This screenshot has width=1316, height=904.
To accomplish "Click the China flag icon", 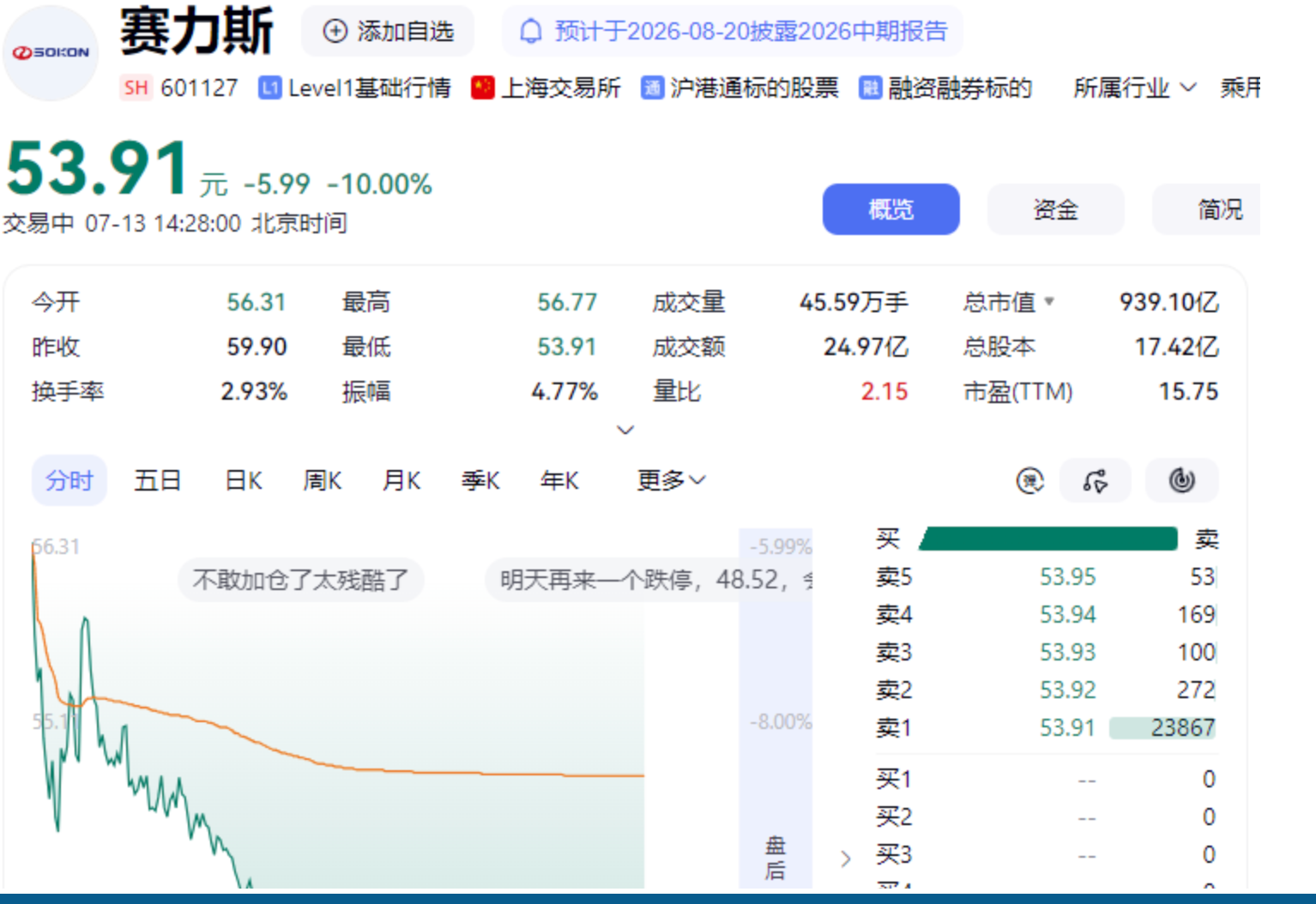I will pos(482,87).
